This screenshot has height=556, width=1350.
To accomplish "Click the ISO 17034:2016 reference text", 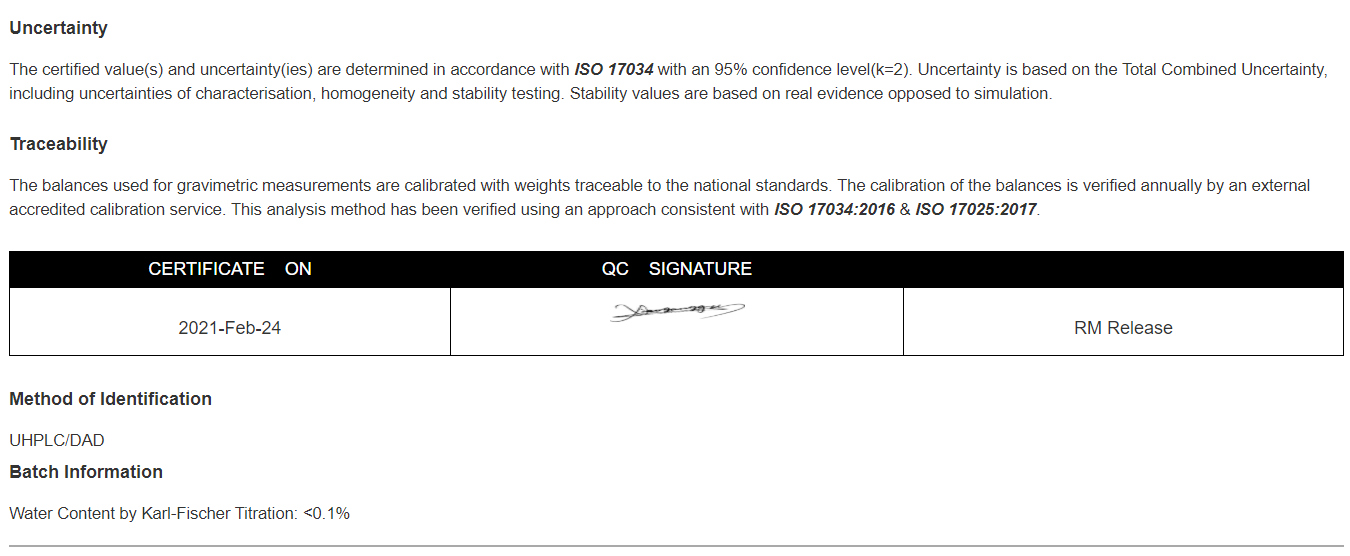I will (x=834, y=210).
